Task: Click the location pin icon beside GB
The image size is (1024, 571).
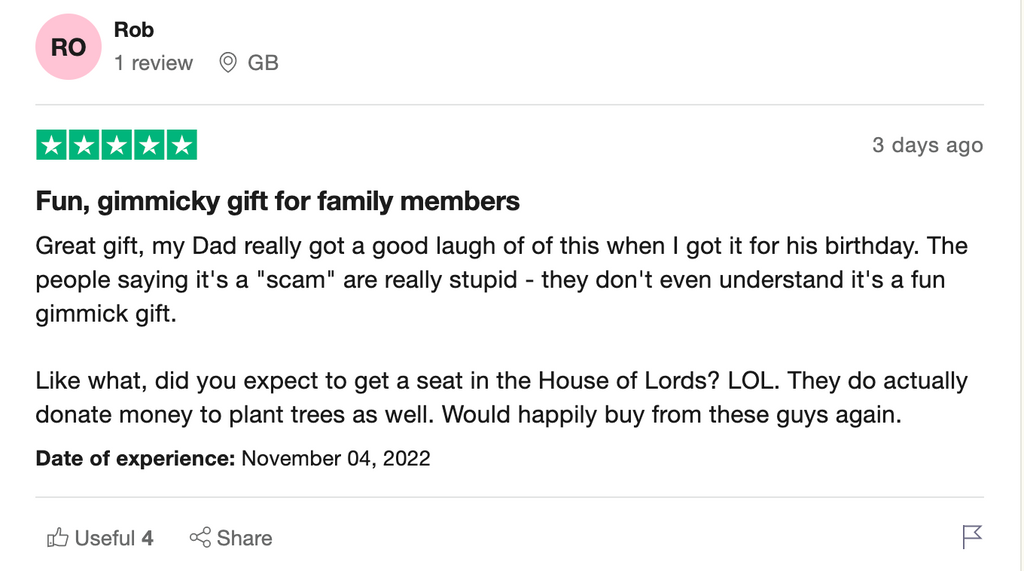Action: pyautogui.click(x=228, y=63)
